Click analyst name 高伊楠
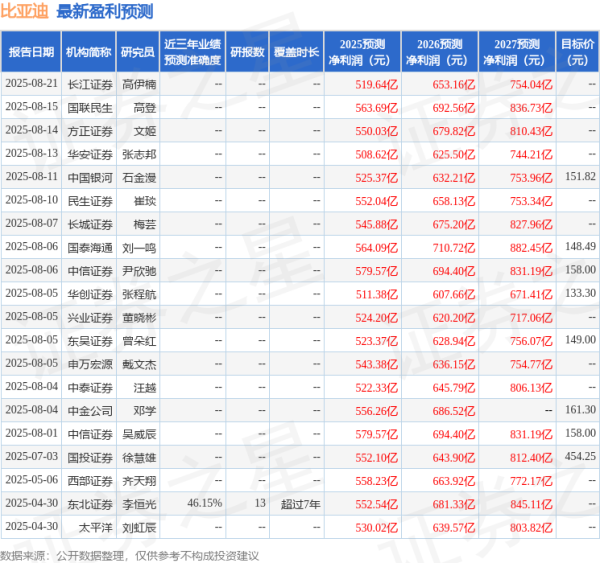The image size is (600, 563). point(139,84)
